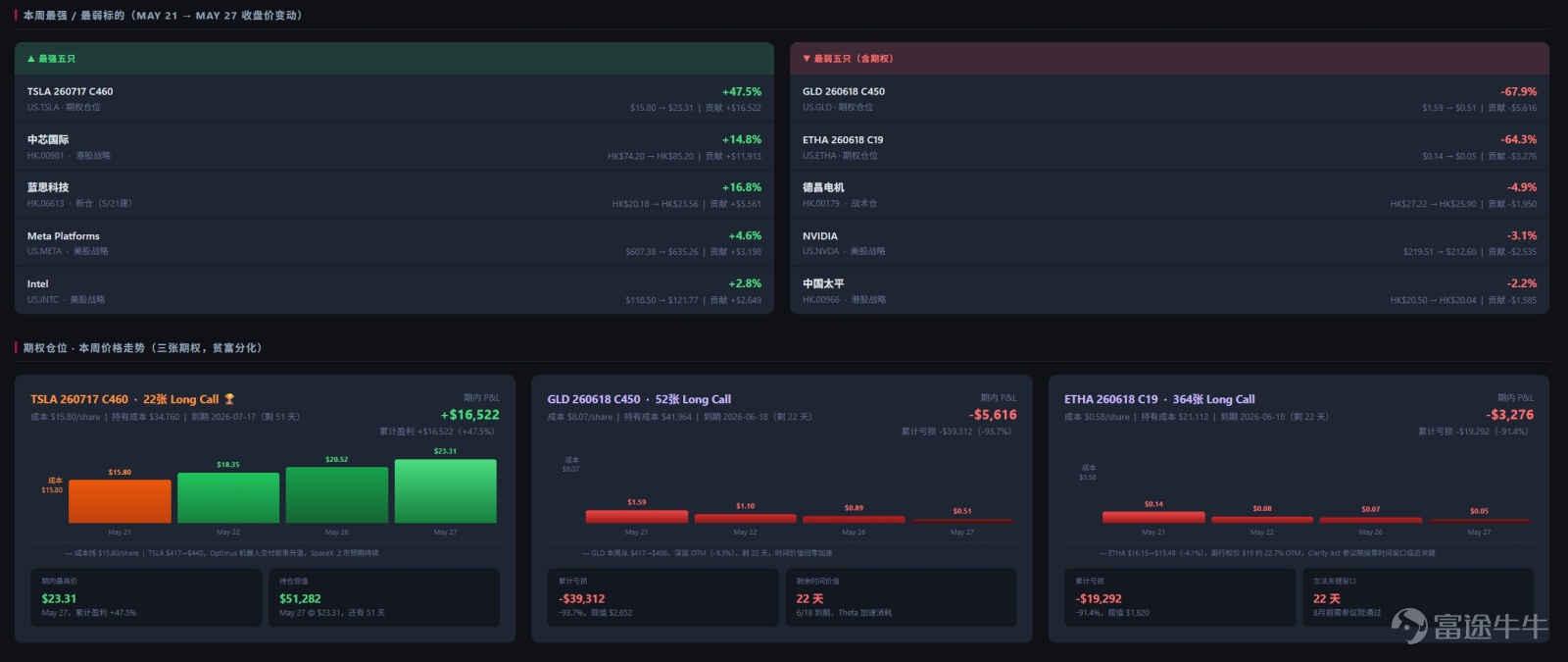Click the +2.8% gain value

click(x=745, y=283)
